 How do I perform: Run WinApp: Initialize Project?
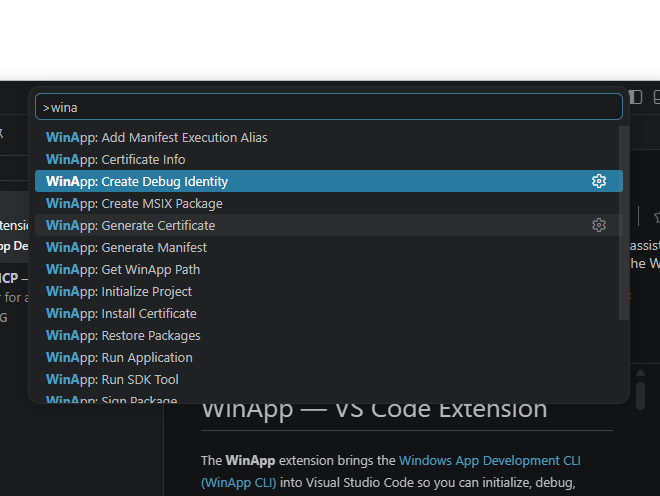[x=329, y=291]
